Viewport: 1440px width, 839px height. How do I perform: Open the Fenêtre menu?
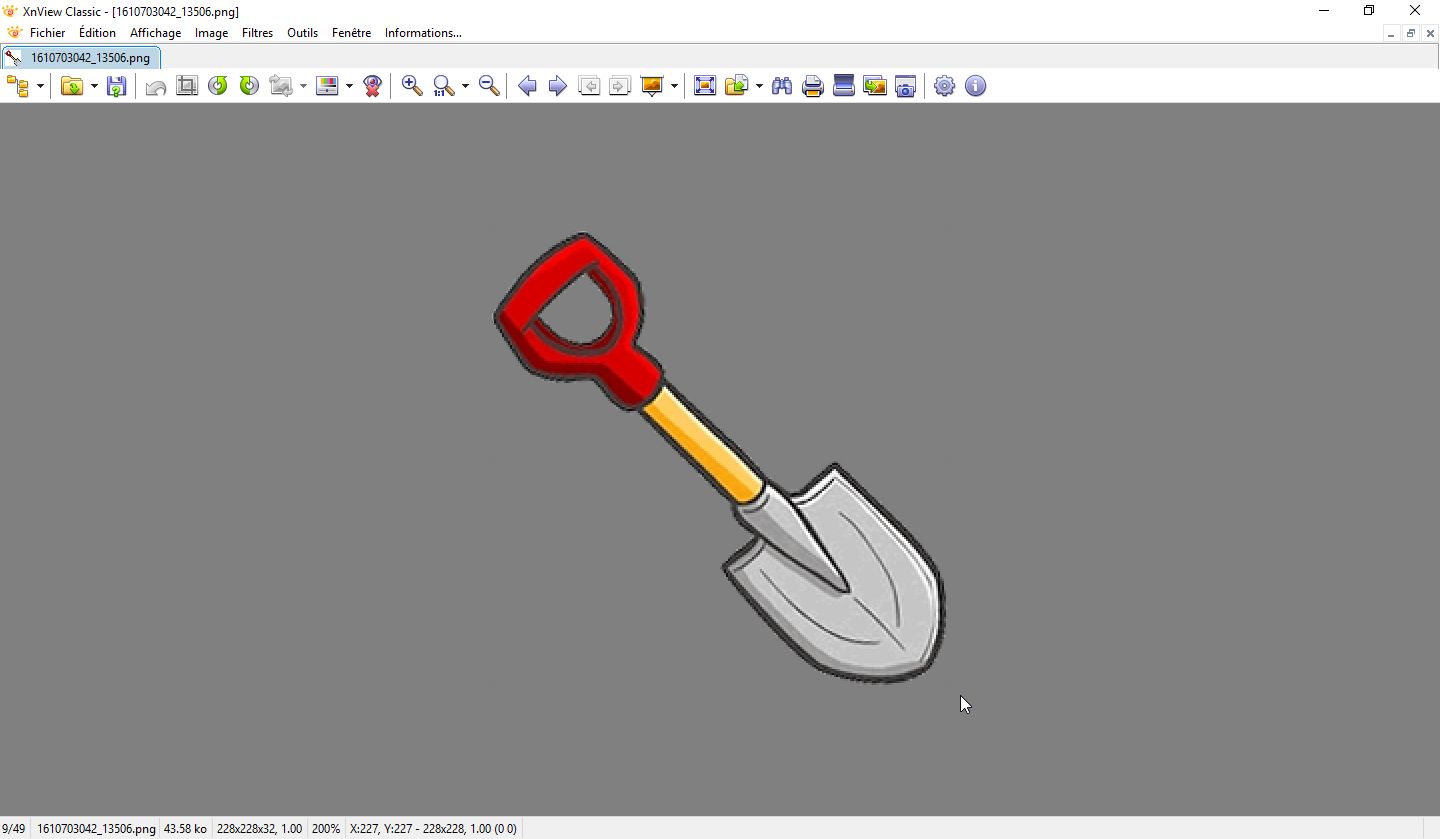[x=352, y=33]
